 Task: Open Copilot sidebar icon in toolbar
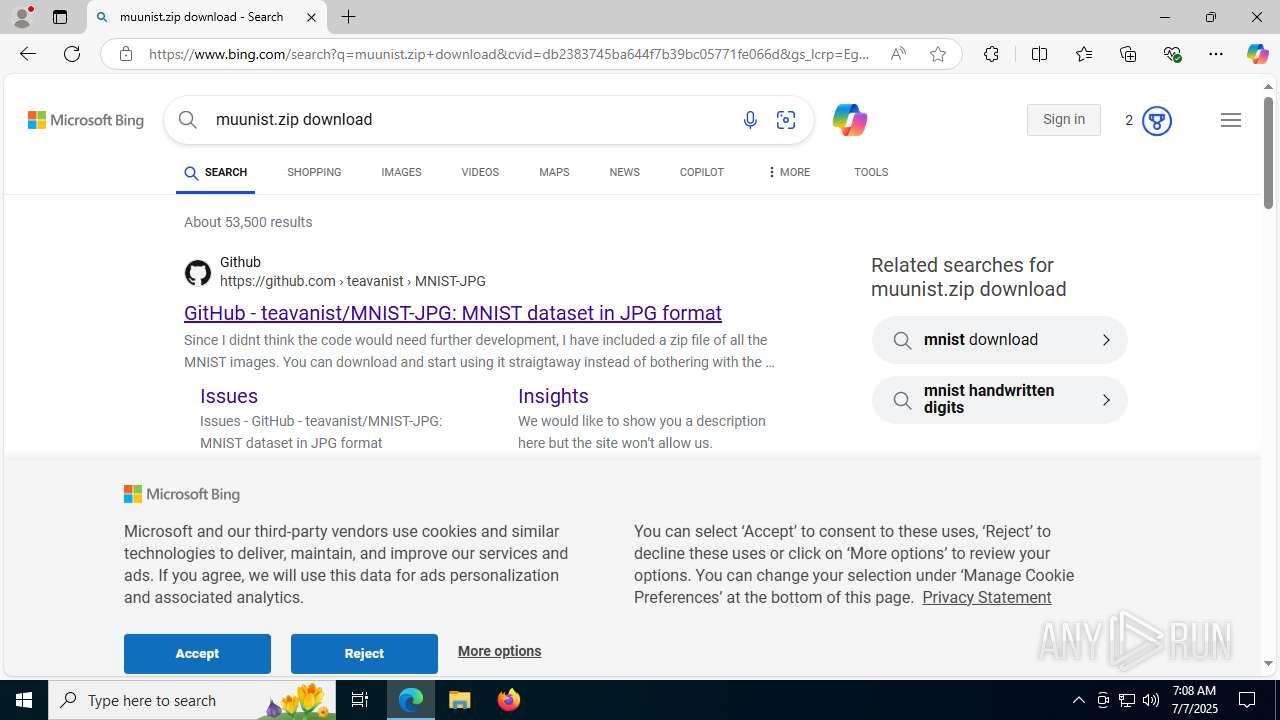[x=1257, y=54]
